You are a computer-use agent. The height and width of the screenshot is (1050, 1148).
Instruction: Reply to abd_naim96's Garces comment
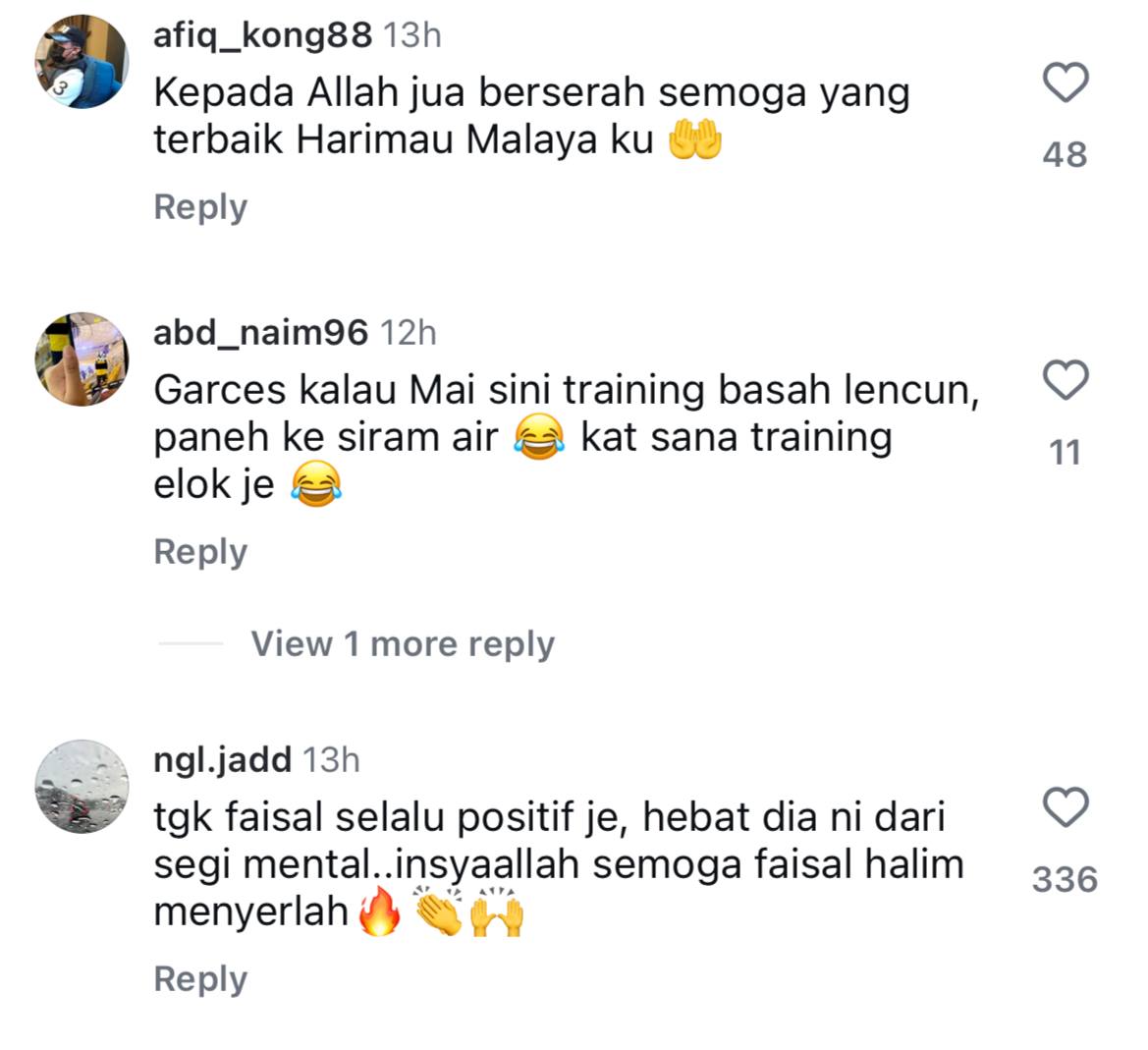200,552
